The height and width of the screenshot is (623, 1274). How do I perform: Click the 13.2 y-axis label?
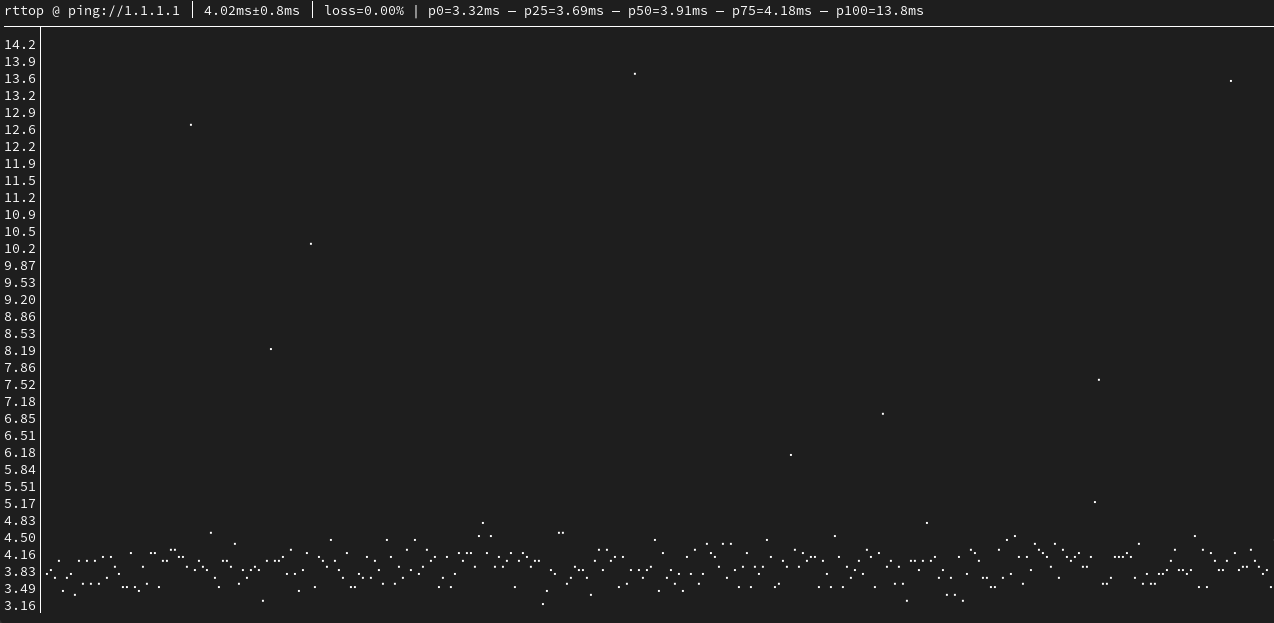point(20,96)
